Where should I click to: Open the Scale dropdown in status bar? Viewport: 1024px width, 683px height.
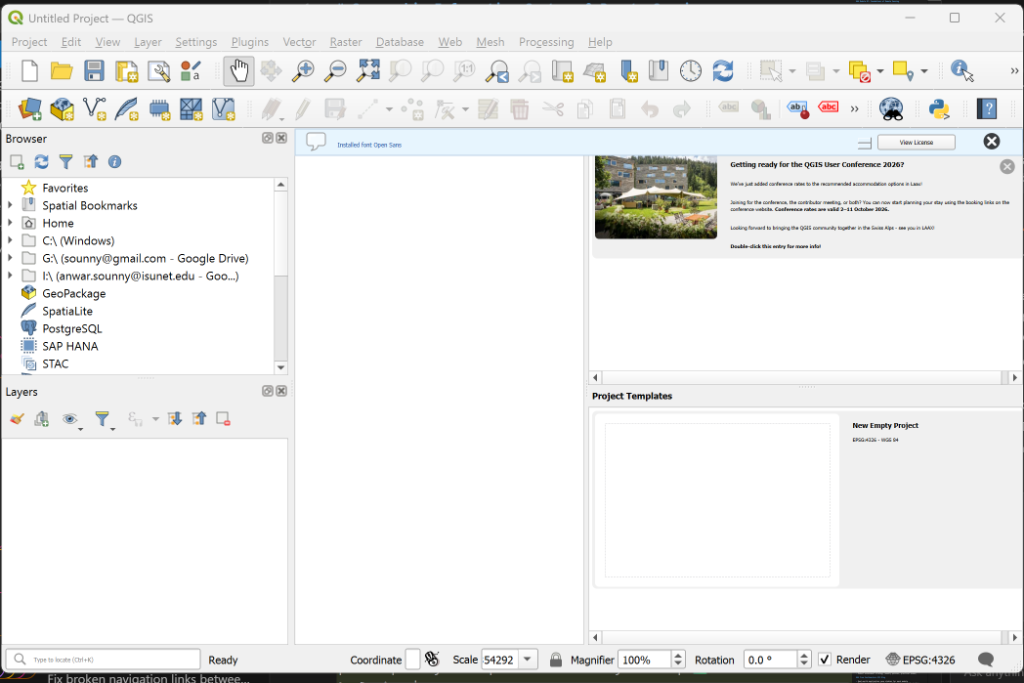coord(527,659)
